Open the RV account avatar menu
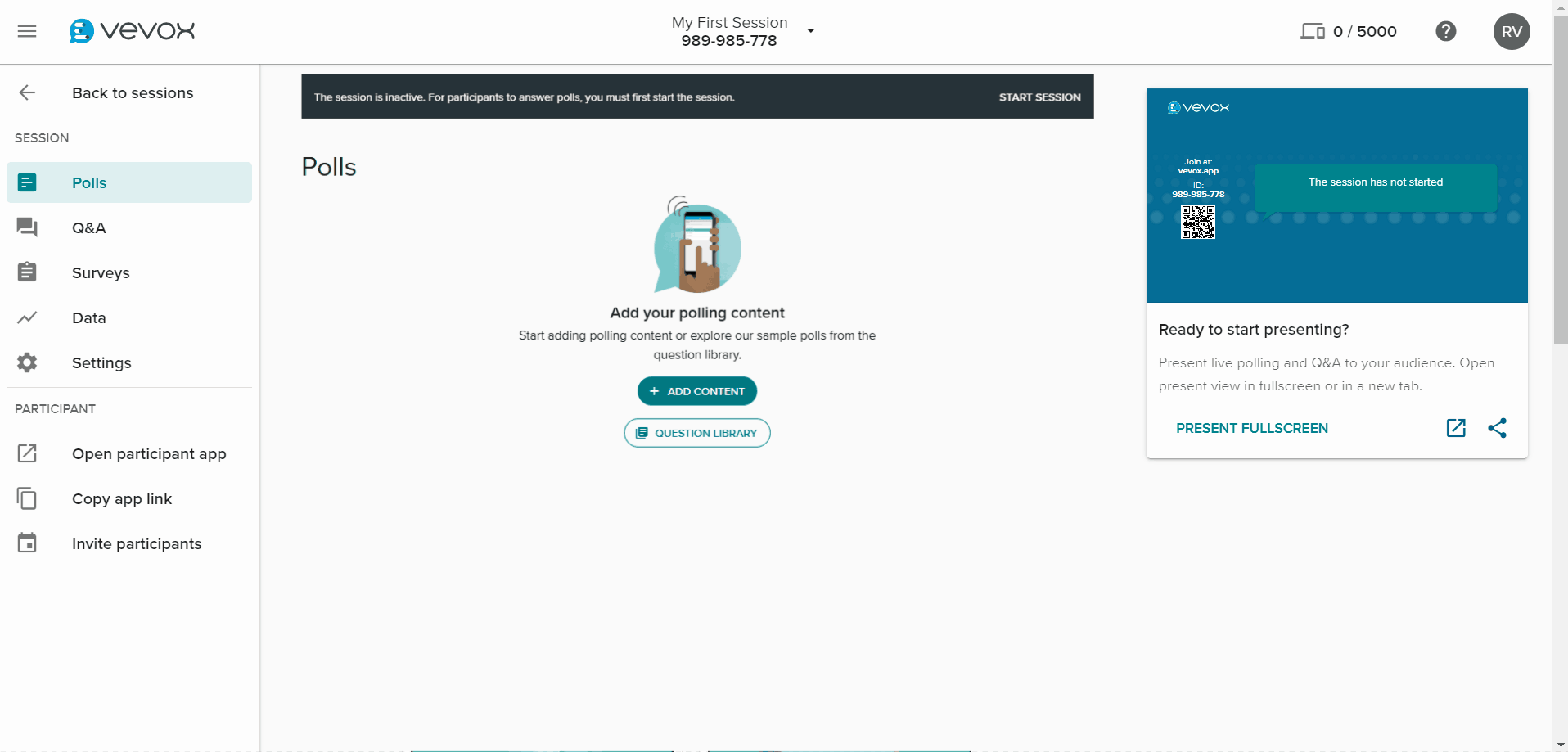 coord(1512,31)
